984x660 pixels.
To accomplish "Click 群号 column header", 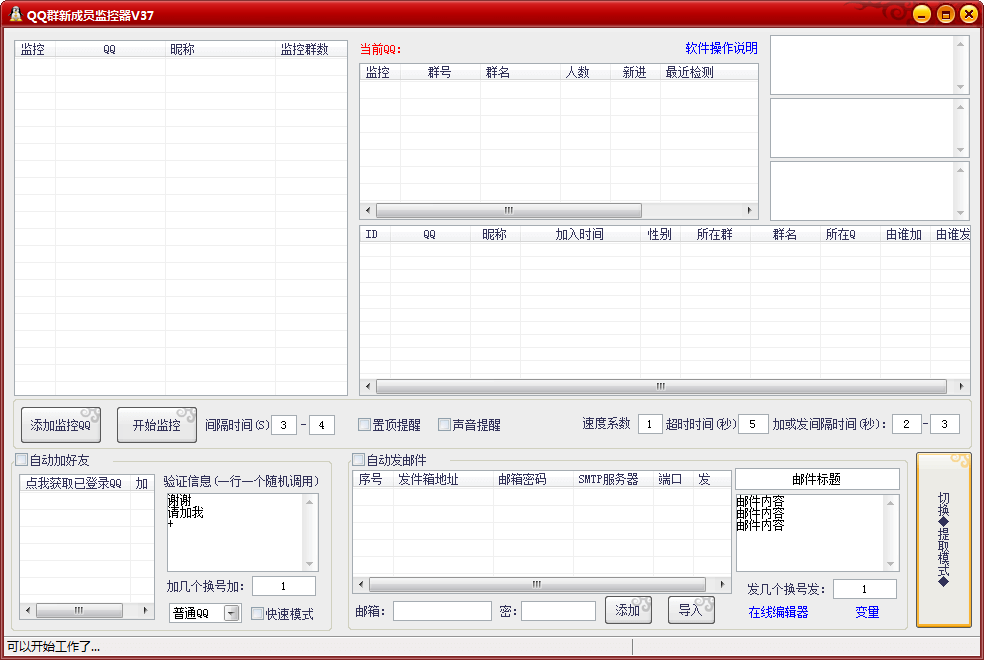I will (439, 72).
